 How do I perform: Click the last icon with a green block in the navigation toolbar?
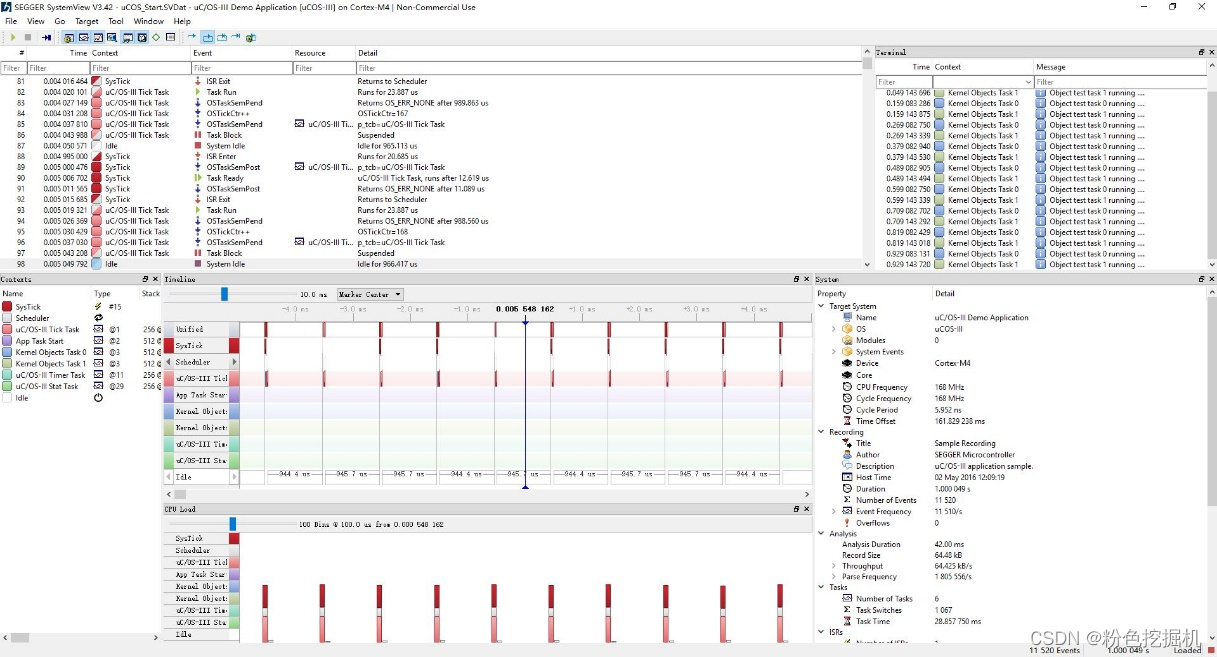pos(250,37)
